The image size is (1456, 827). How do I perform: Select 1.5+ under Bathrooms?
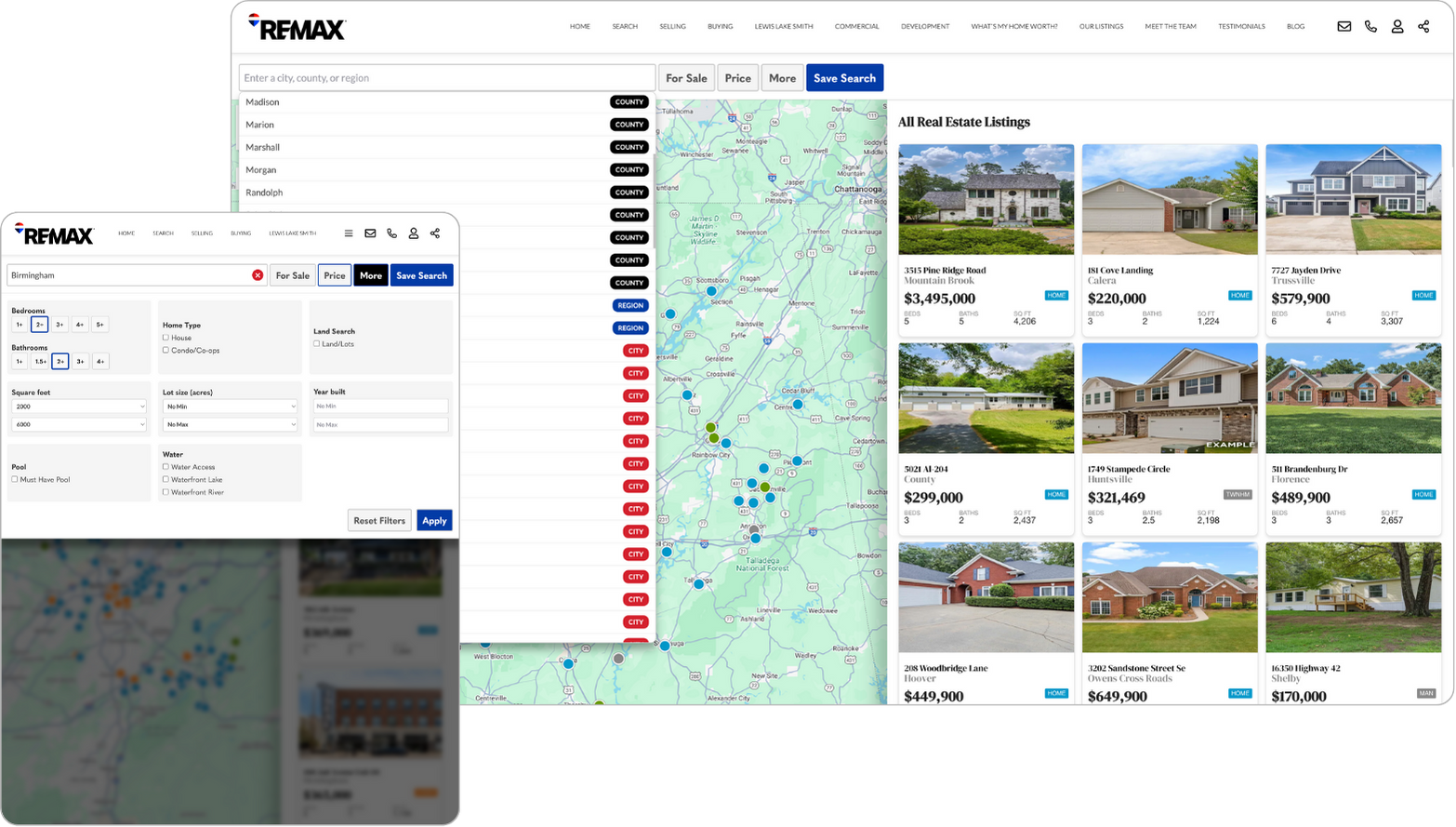40,361
